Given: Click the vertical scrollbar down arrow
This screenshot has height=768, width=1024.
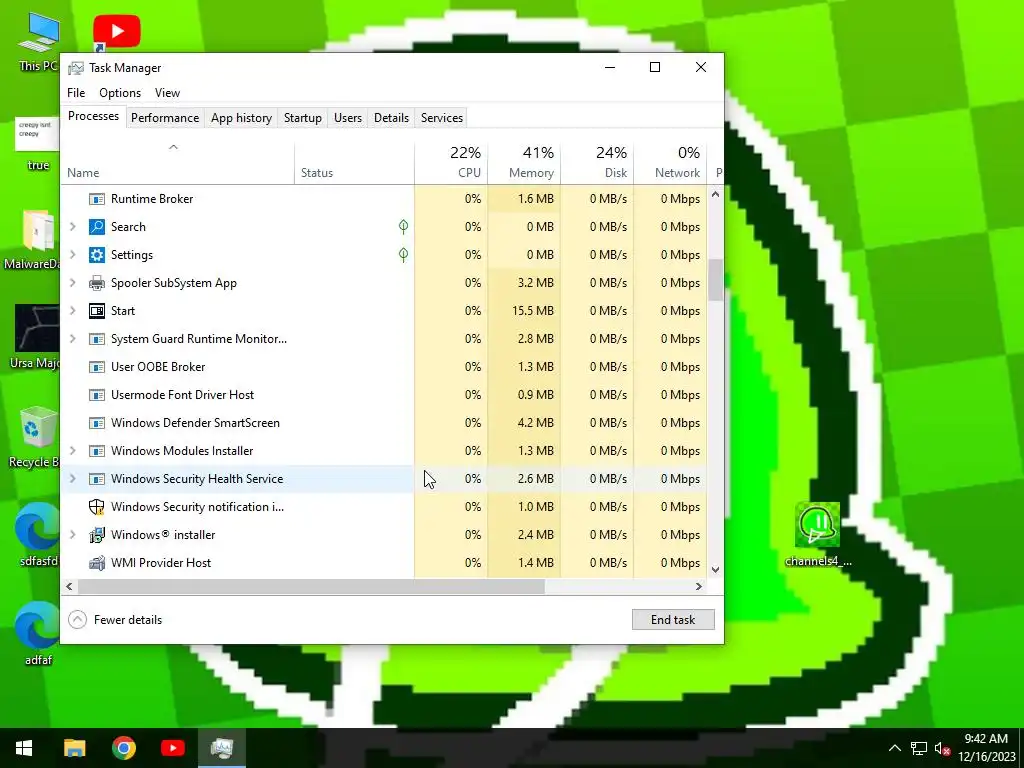Looking at the screenshot, I should [x=715, y=569].
